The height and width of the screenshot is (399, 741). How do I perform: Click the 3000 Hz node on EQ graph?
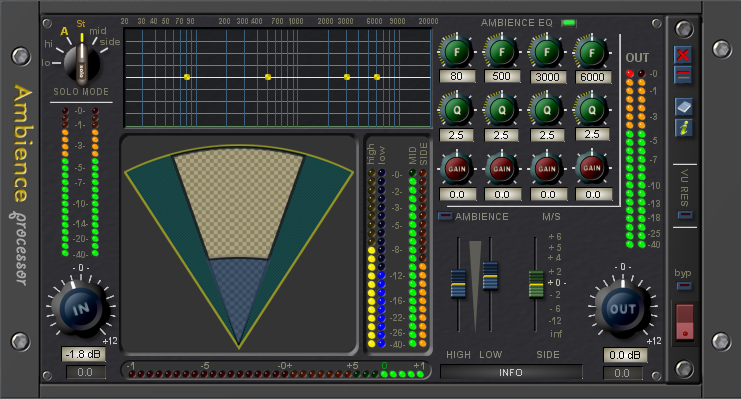347,77
